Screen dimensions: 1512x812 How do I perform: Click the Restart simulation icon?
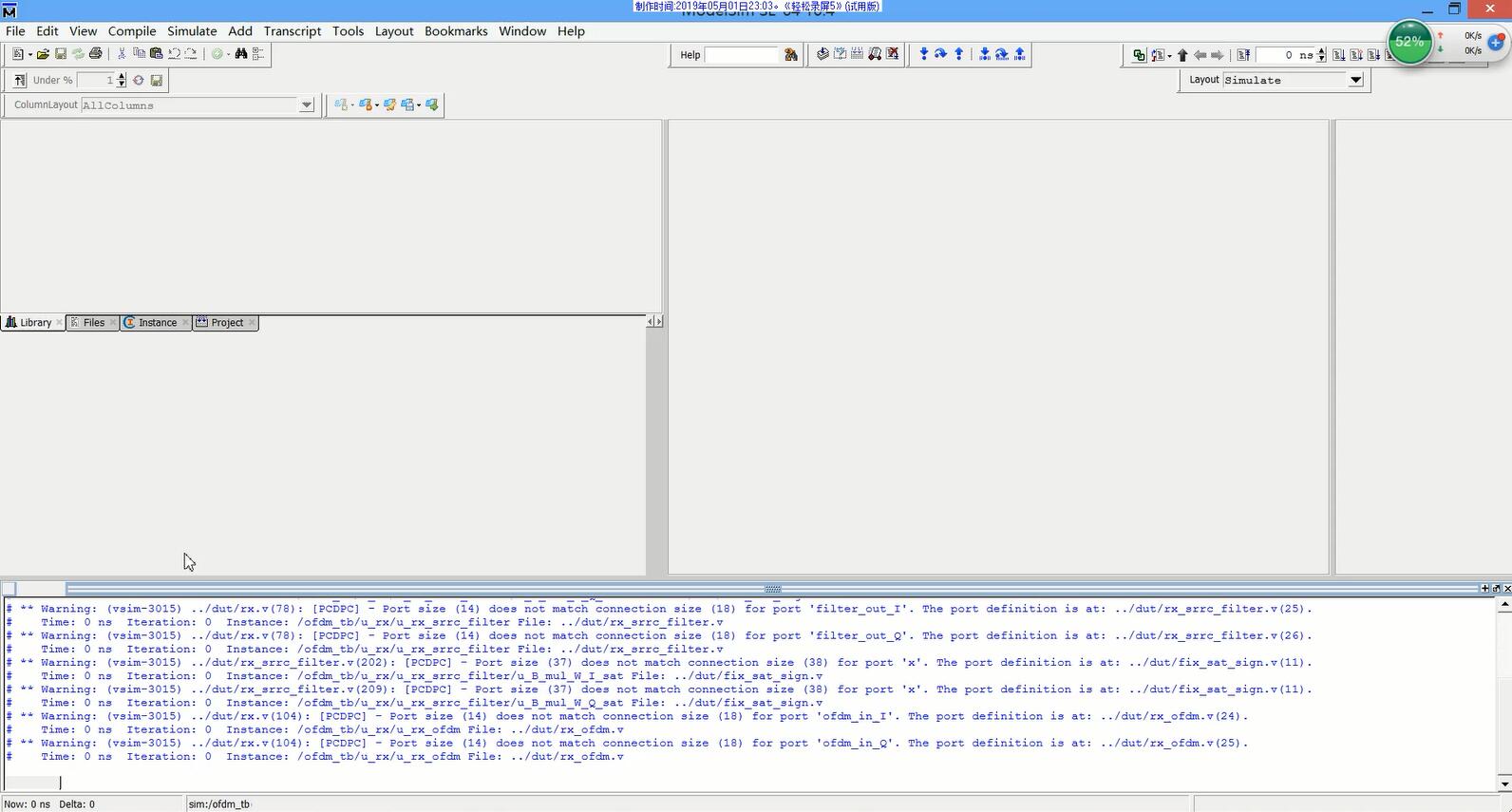click(x=1243, y=55)
